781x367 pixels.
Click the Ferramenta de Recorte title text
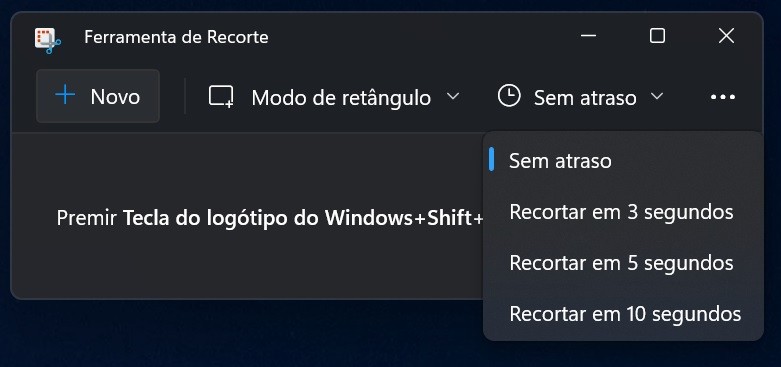[x=176, y=37]
